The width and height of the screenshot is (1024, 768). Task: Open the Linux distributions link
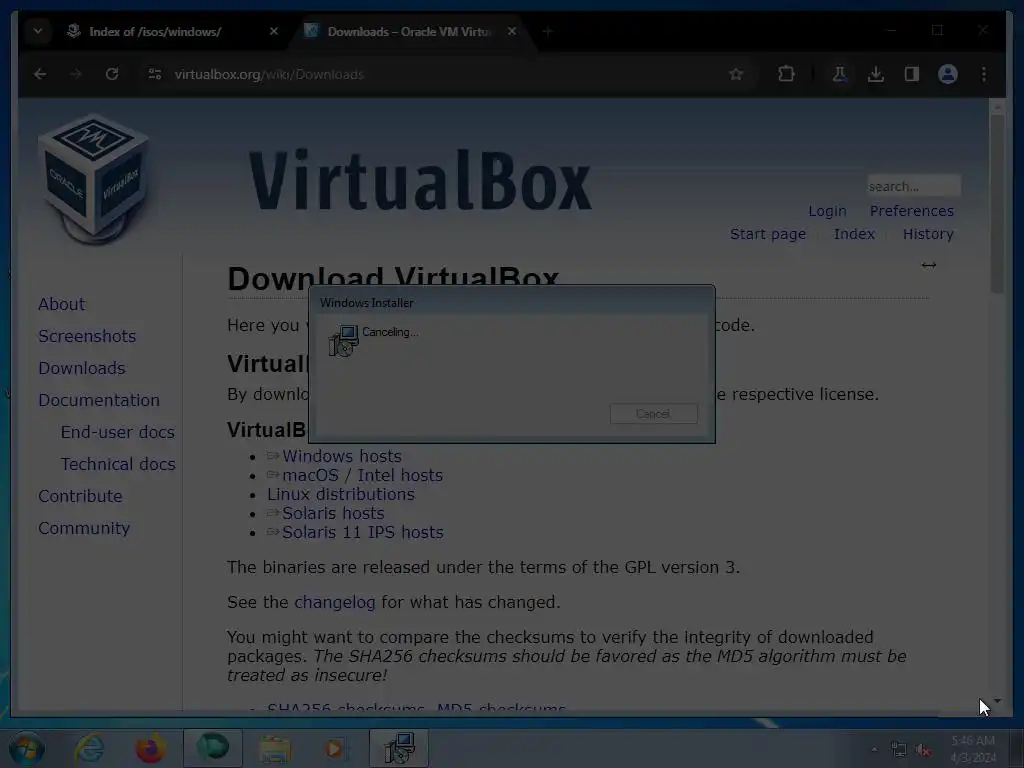pos(340,494)
